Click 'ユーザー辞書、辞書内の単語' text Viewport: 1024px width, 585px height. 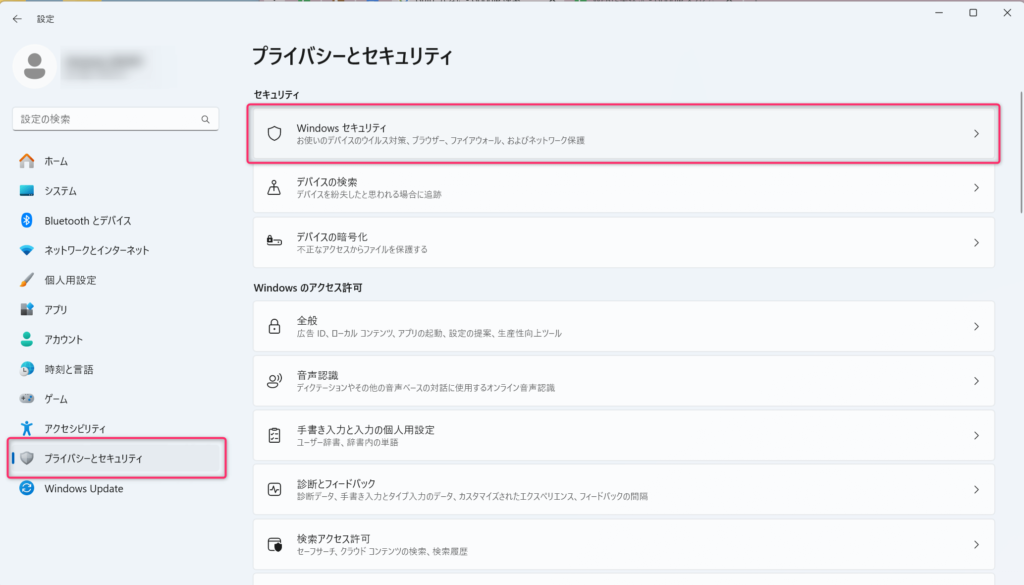tap(347, 443)
